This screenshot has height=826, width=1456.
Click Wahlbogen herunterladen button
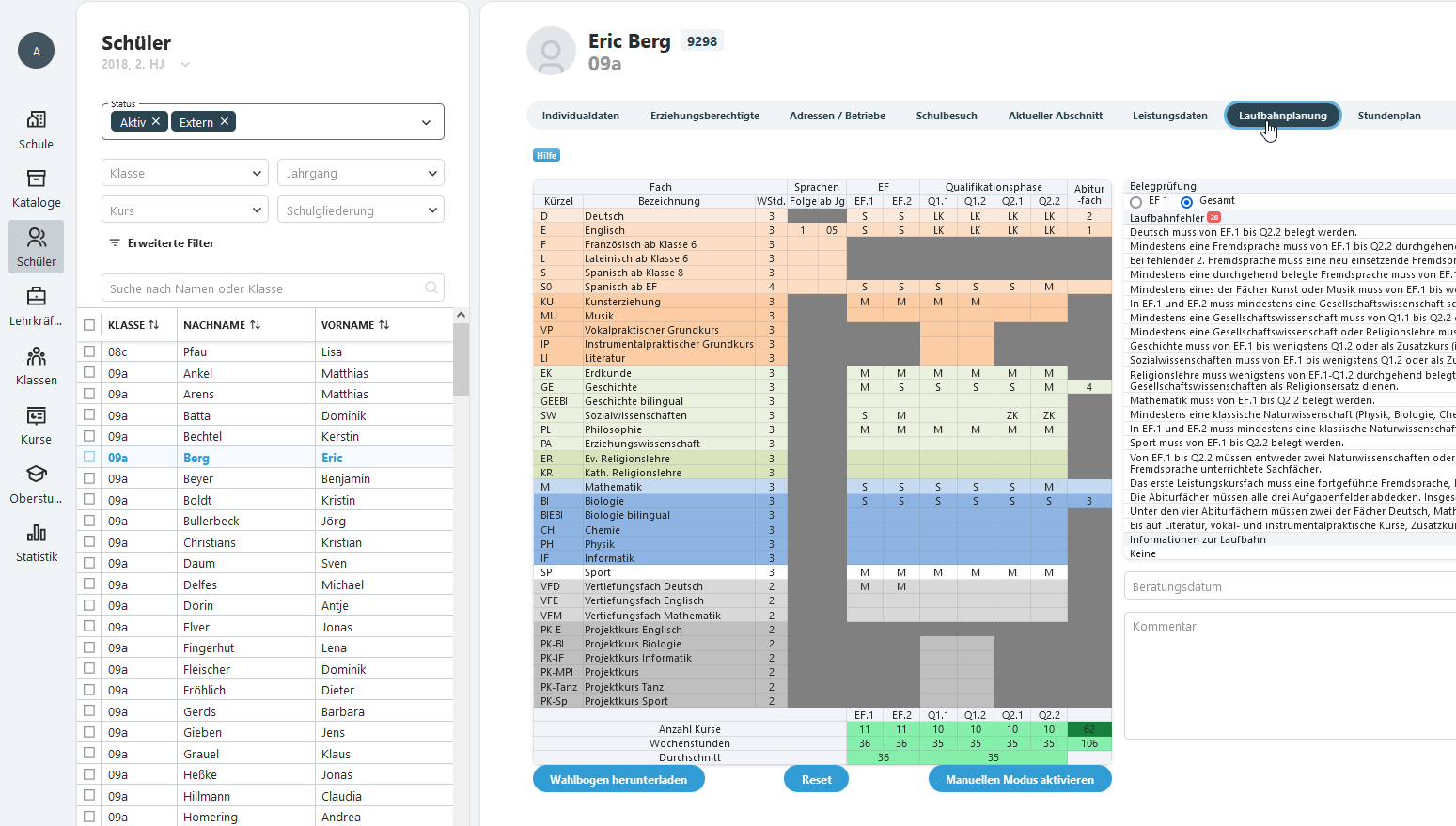[x=618, y=779]
